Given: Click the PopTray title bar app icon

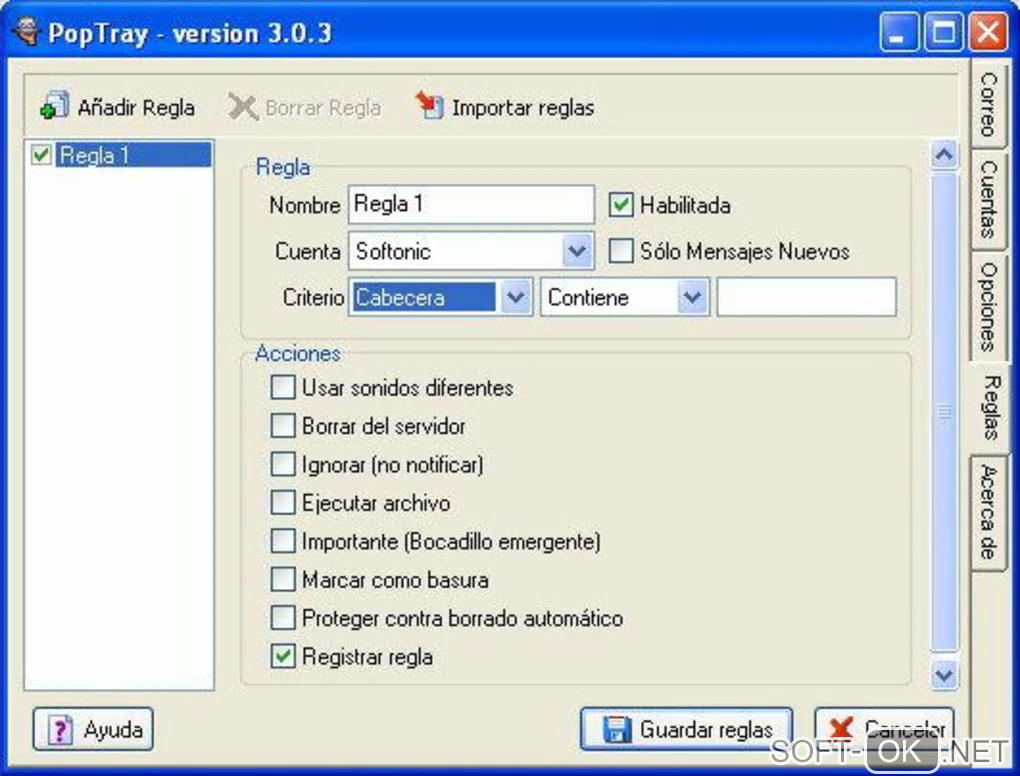Looking at the screenshot, I should click(27, 32).
